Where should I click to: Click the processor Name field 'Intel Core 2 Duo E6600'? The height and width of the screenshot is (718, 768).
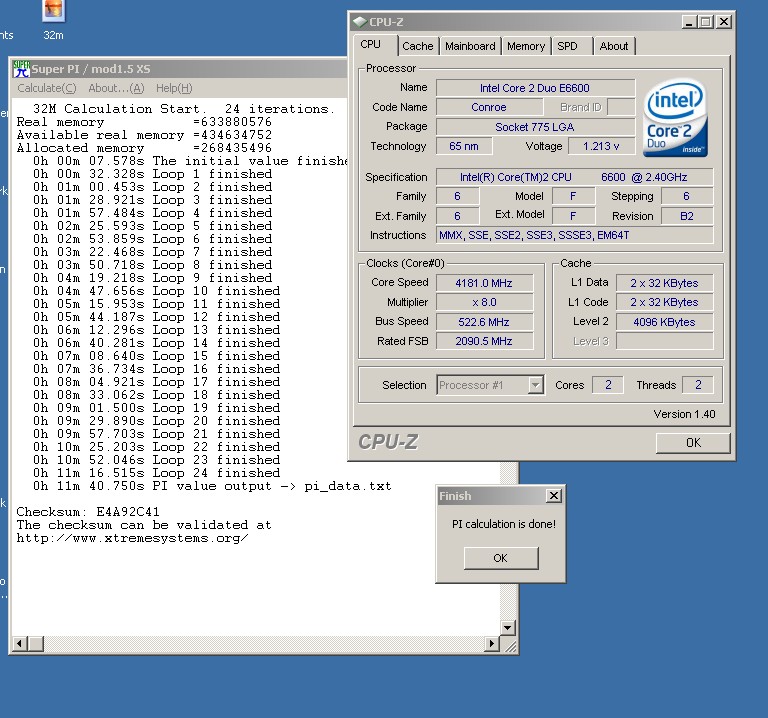(x=535, y=88)
